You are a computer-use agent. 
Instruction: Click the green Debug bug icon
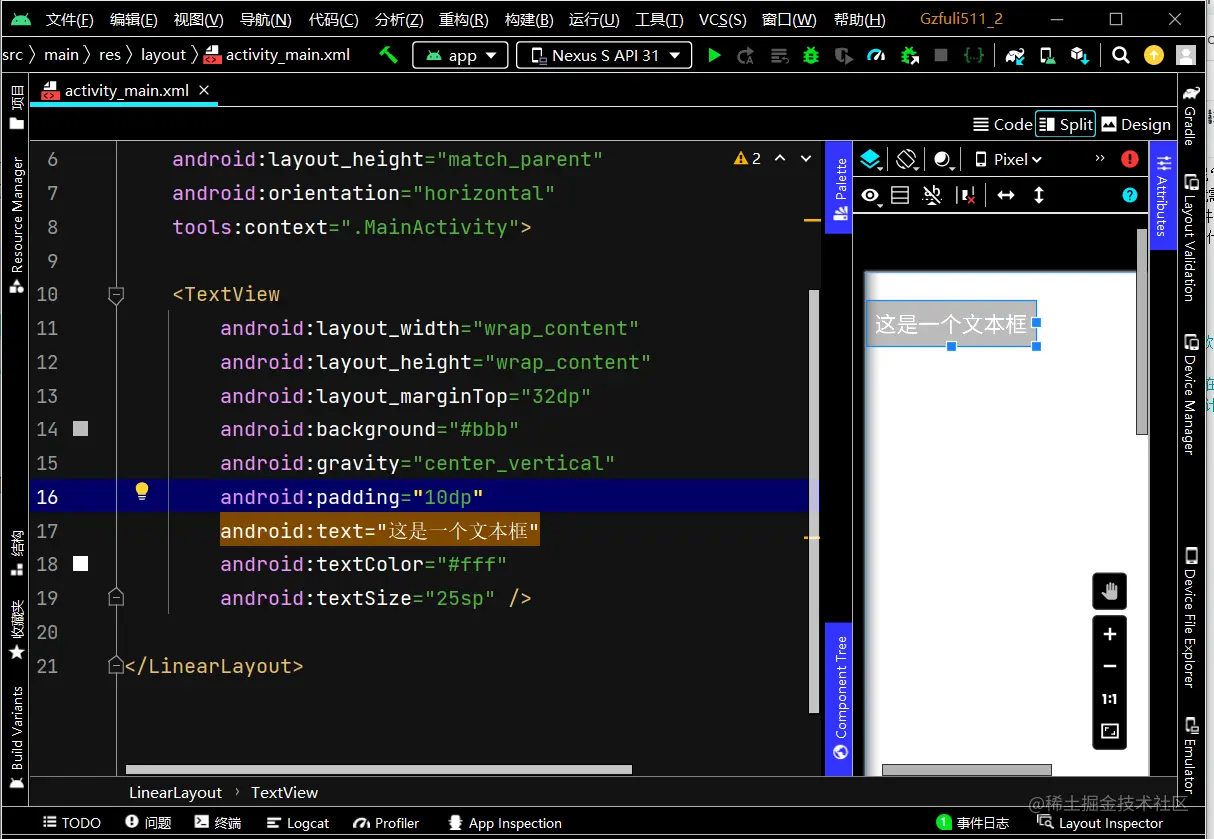811,55
